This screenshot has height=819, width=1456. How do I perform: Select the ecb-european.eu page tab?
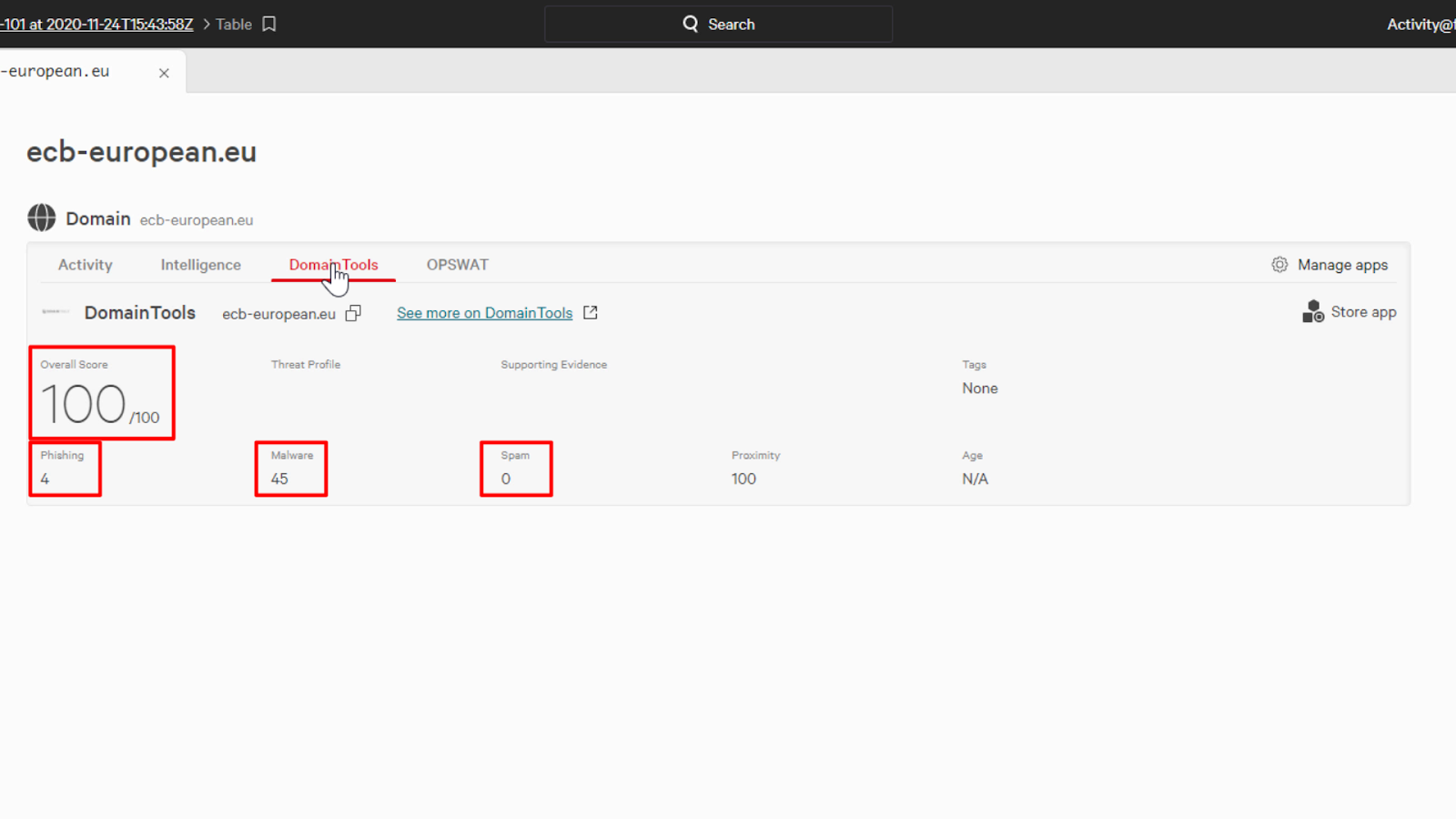tap(91, 72)
